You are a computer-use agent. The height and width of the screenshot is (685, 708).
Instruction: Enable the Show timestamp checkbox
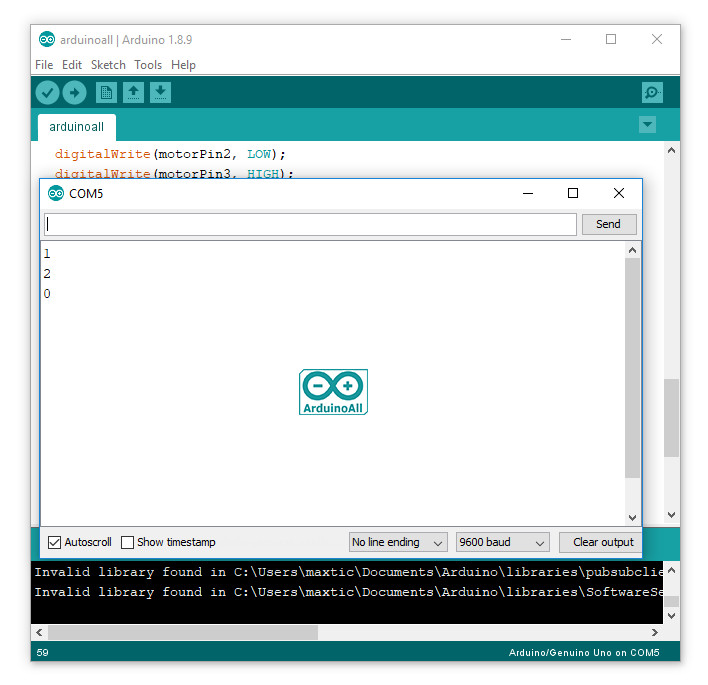pos(127,542)
